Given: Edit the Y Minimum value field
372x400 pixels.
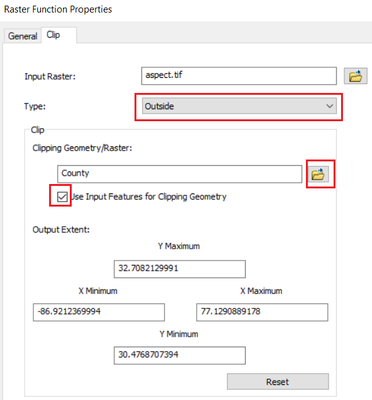Looking at the screenshot, I should click(180, 355).
